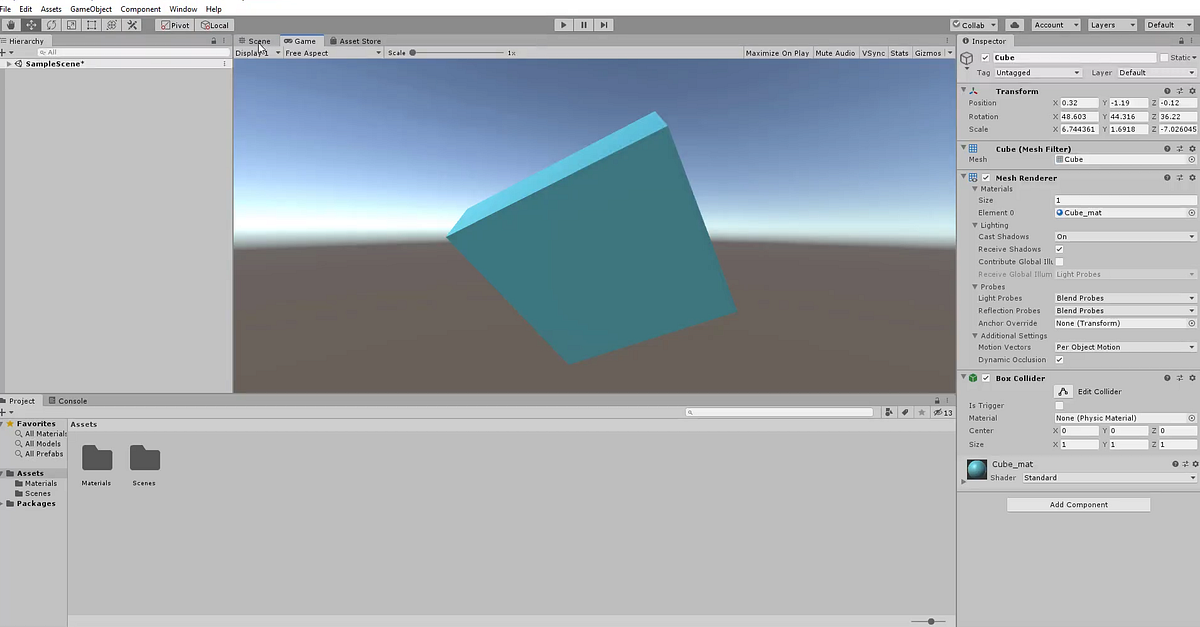This screenshot has width=1200, height=627.
Task: Switch to the Scene tab
Action: (x=256, y=41)
